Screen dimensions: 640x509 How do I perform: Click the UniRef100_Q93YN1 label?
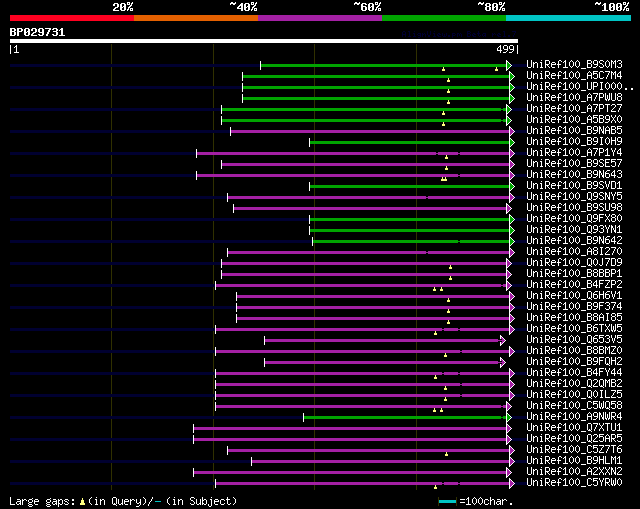point(574,229)
